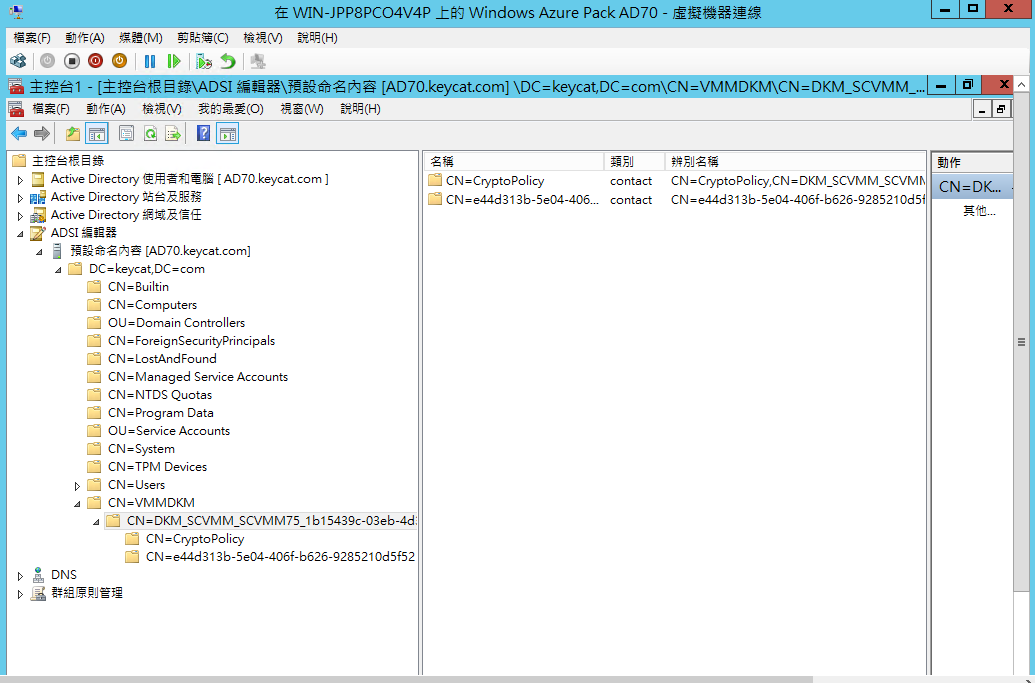Sort list by 辨別名稱 column header
The width and height of the screenshot is (1035, 683).
pos(795,162)
